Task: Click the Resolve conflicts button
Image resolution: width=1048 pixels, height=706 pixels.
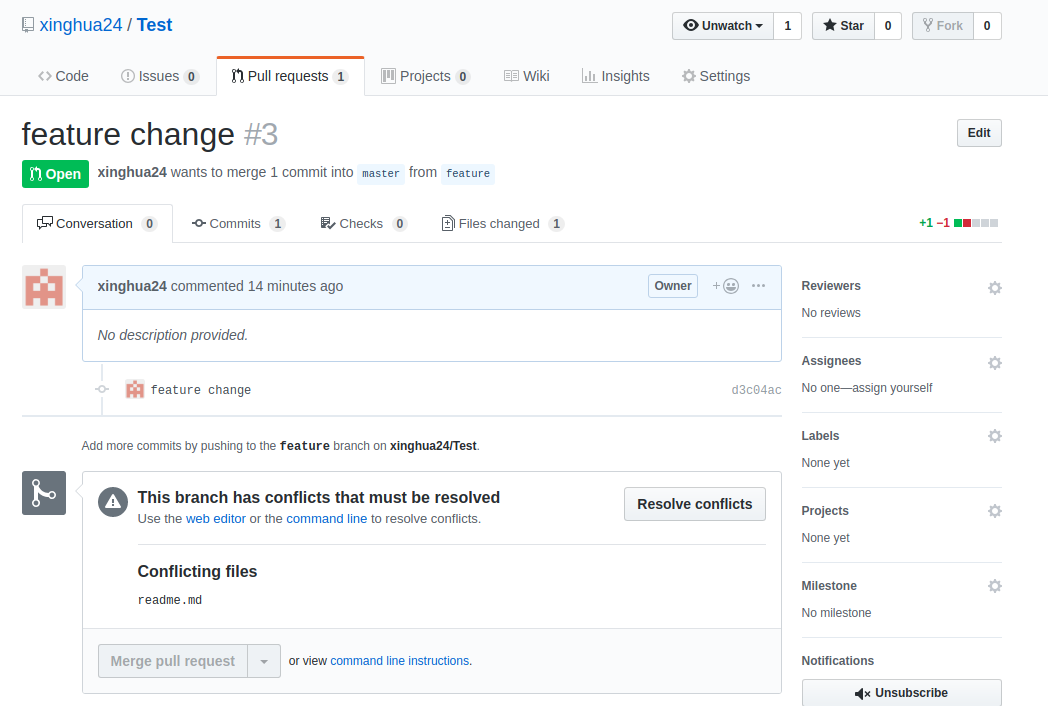Action: (694, 504)
